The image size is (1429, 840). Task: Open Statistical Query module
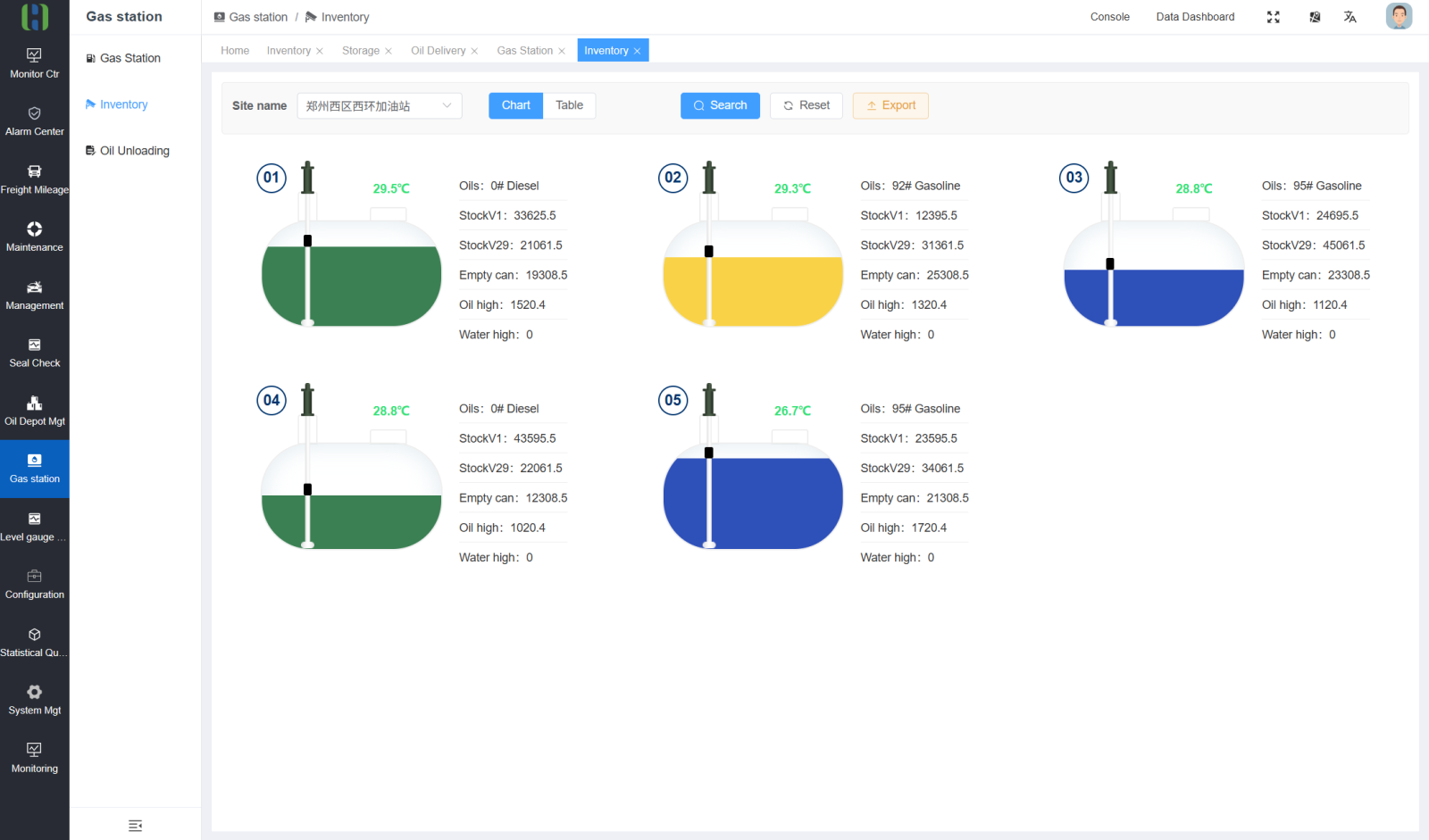point(34,643)
